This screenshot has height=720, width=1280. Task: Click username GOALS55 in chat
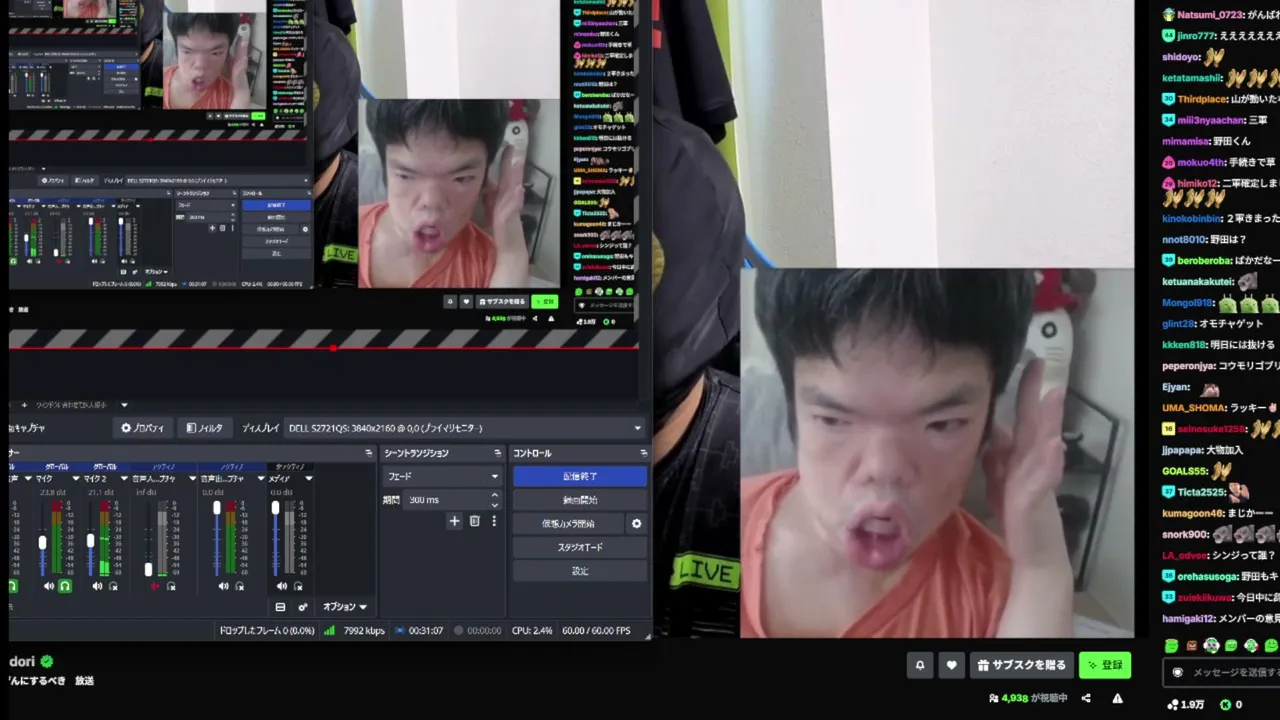[x=1185, y=470]
